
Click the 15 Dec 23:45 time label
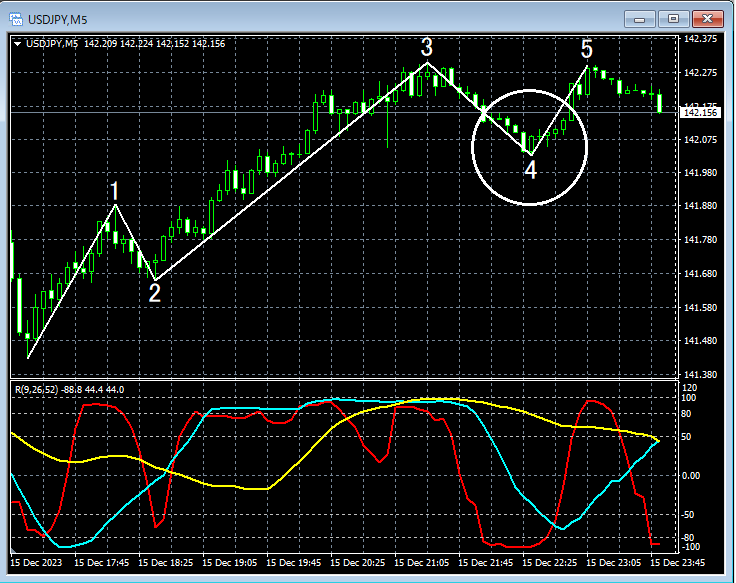[x=677, y=562]
